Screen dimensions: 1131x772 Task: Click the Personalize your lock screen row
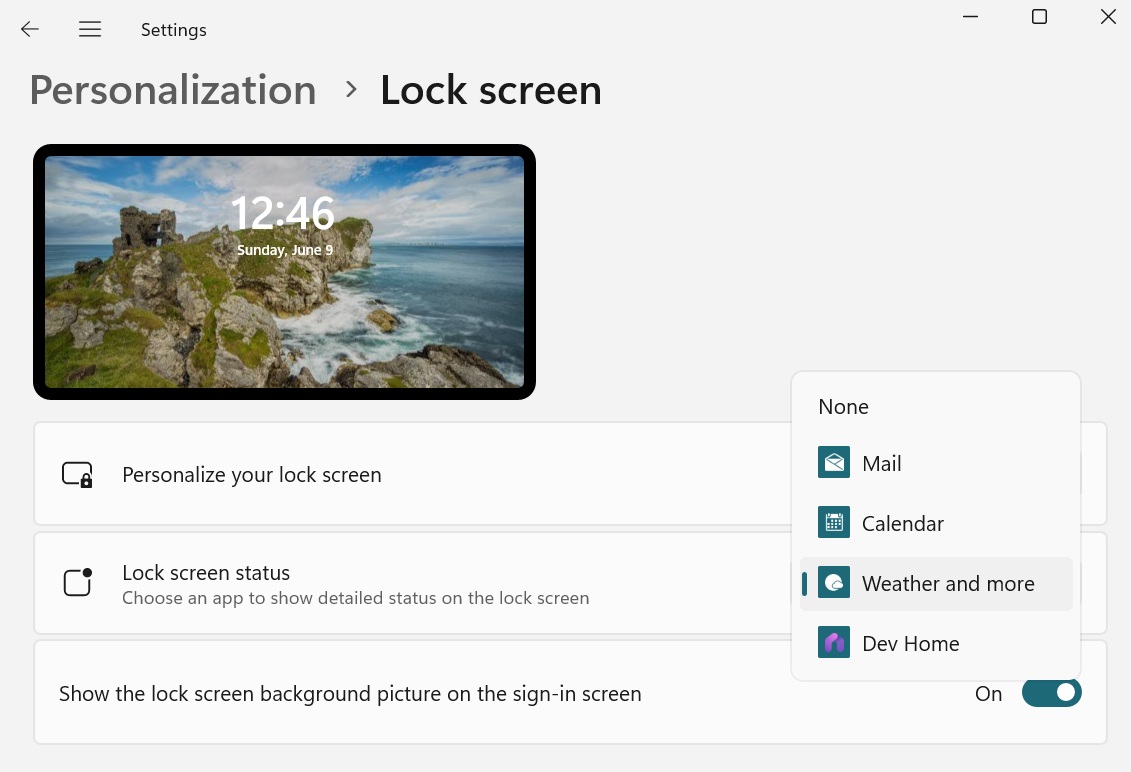point(400,473)
